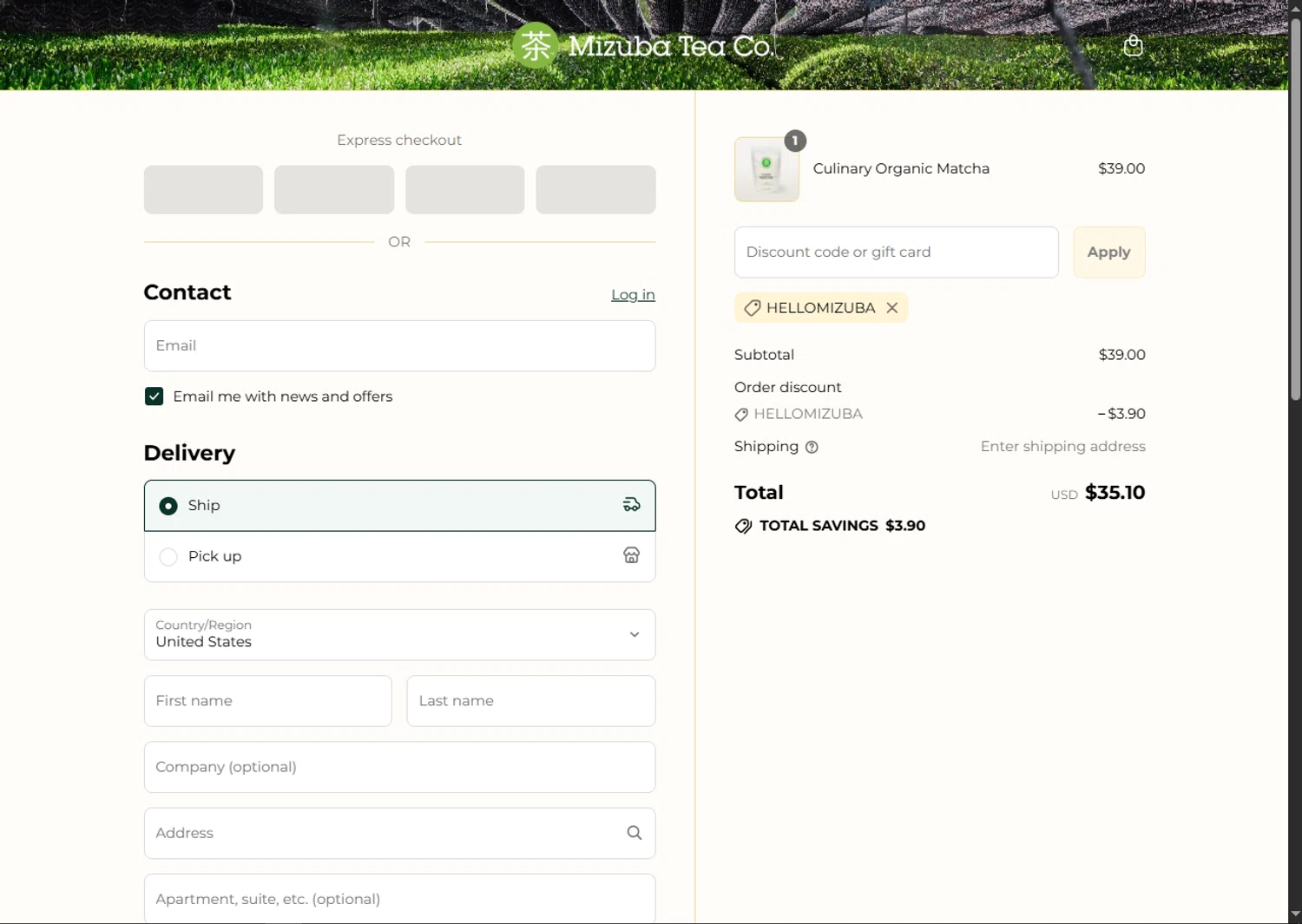Click the Log in link
Image resolution: width=1302 pixels, height=924 pixels.
[x=633, y=295]
